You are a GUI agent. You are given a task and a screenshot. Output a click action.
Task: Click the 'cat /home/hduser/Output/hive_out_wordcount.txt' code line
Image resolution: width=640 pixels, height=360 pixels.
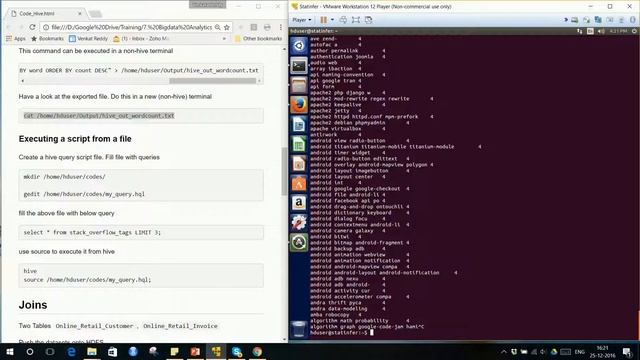tap(99, 116)
